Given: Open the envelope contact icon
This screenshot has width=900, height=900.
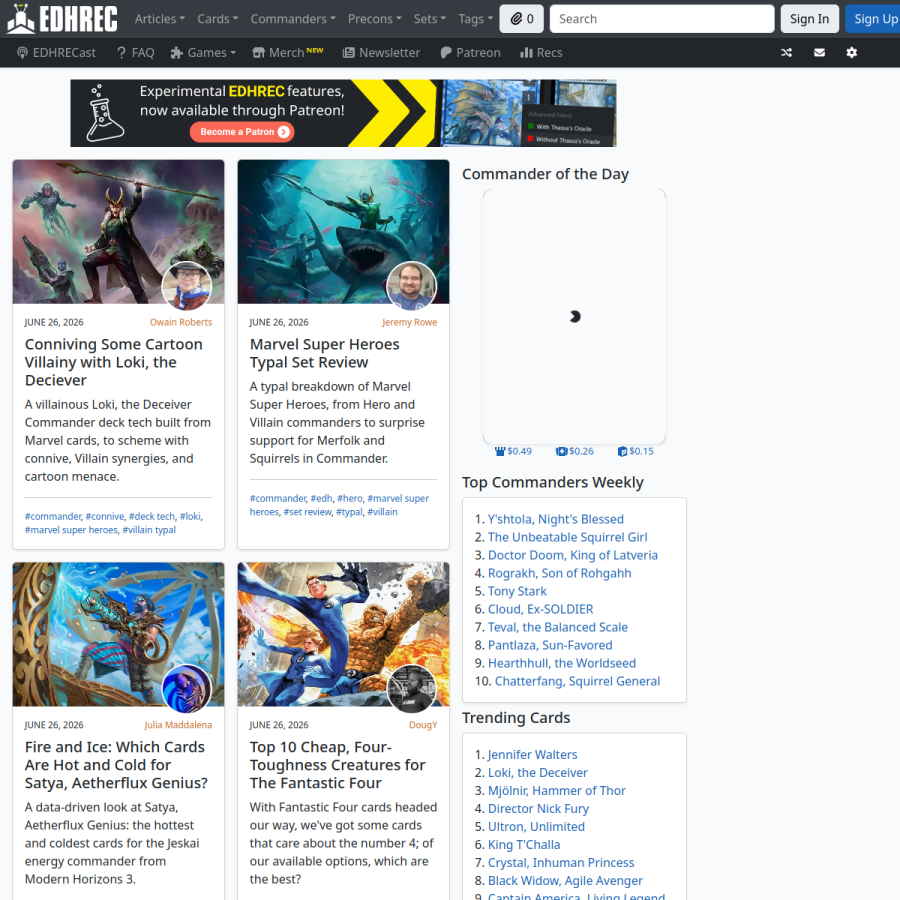Looking at the screenshot, I should pyautogui.click(x=819, y=52).
